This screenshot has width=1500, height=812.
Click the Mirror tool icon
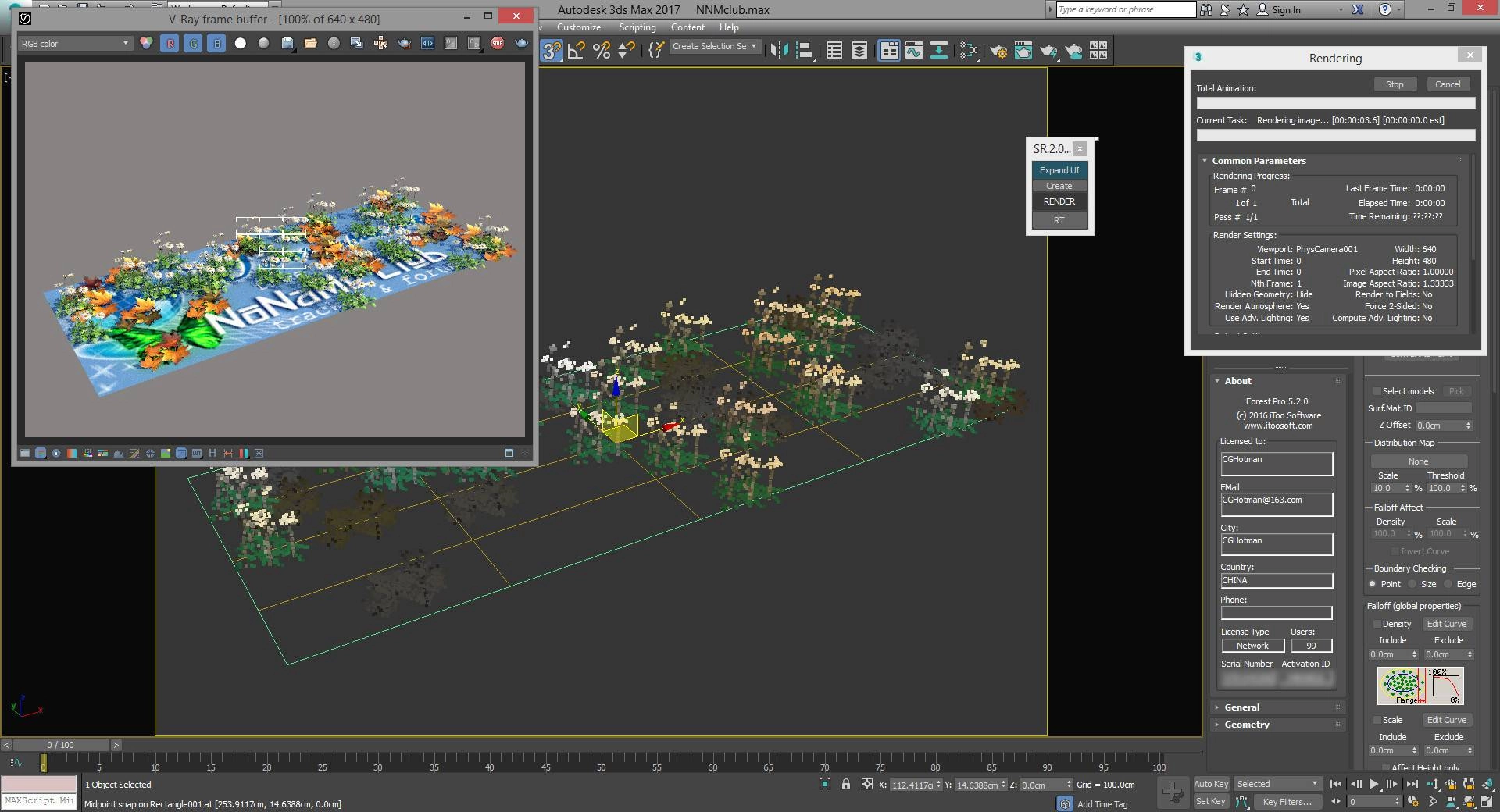[x=779, y=51]
